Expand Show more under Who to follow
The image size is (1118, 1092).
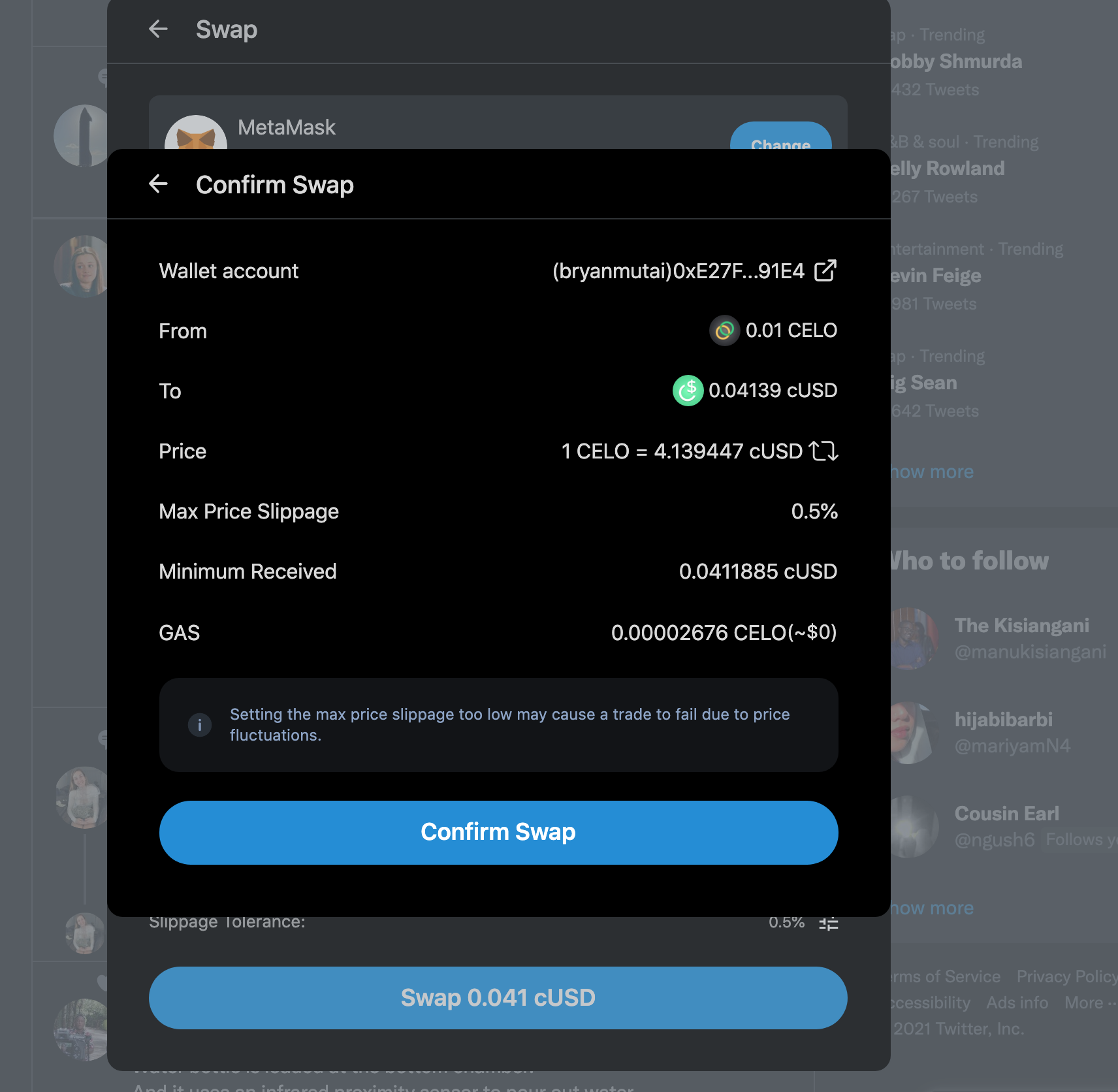point(932,908)
